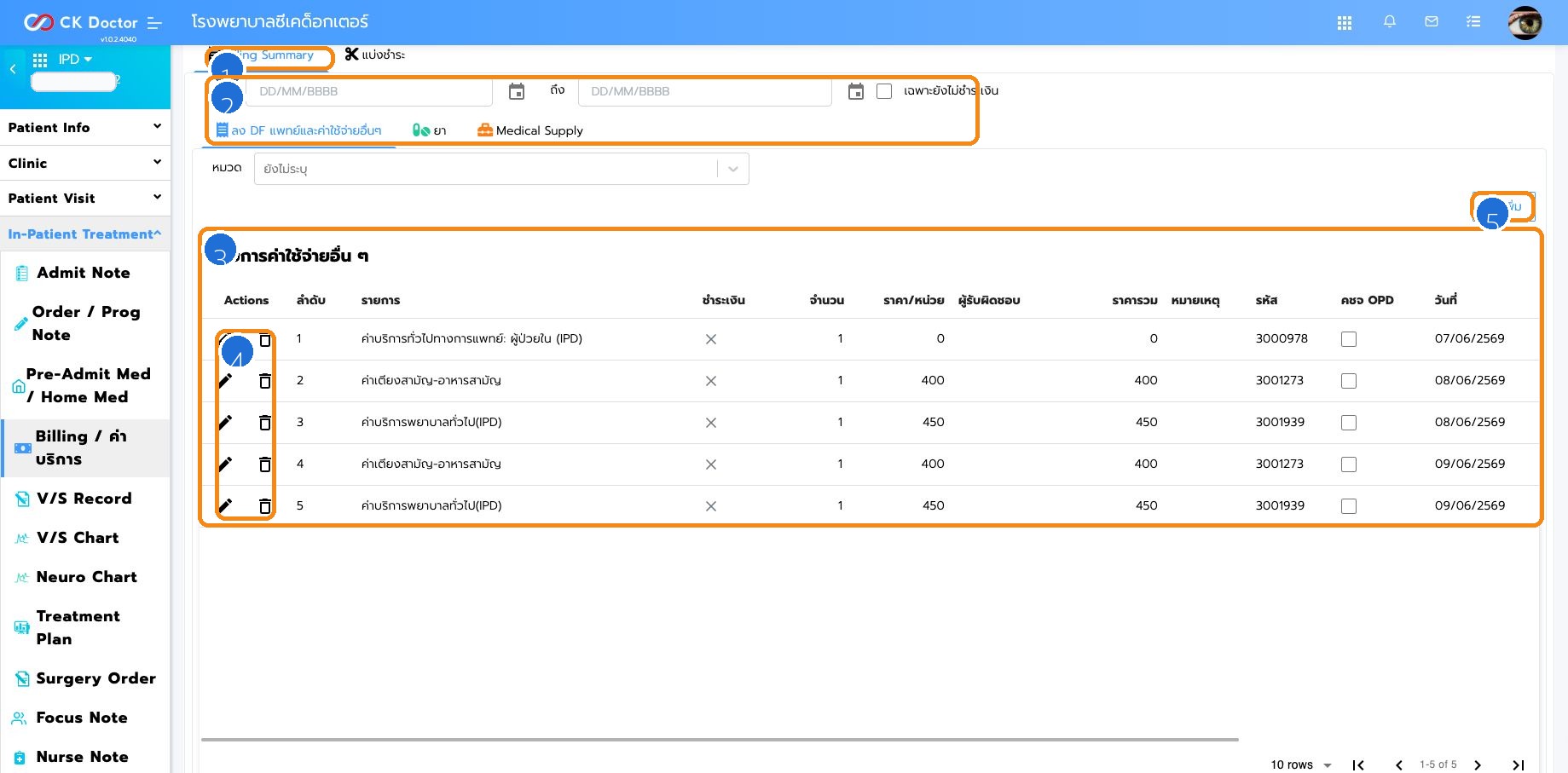Expand the Patient Info section
This screenshot has height=773, width=1568.
85,127
